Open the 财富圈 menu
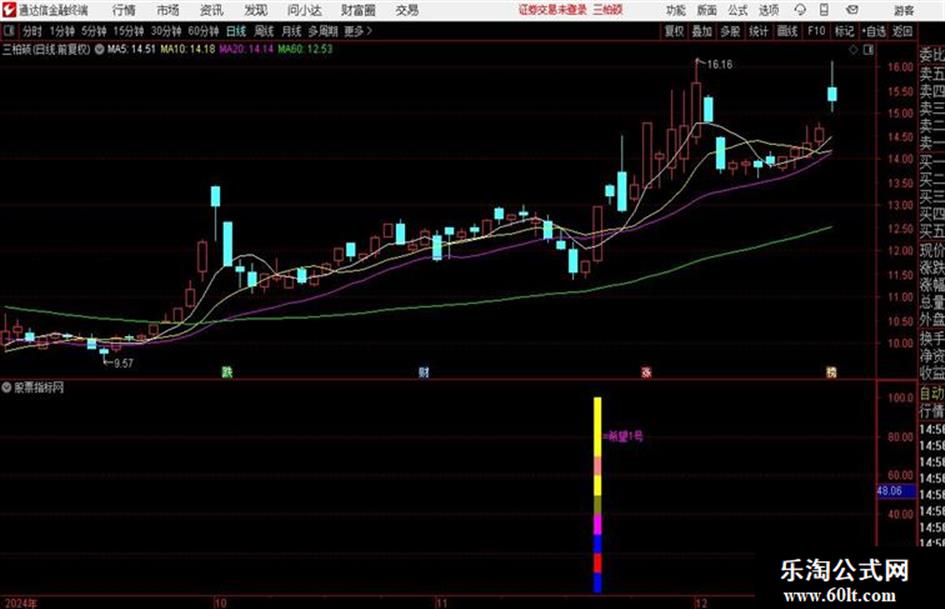 358,10
